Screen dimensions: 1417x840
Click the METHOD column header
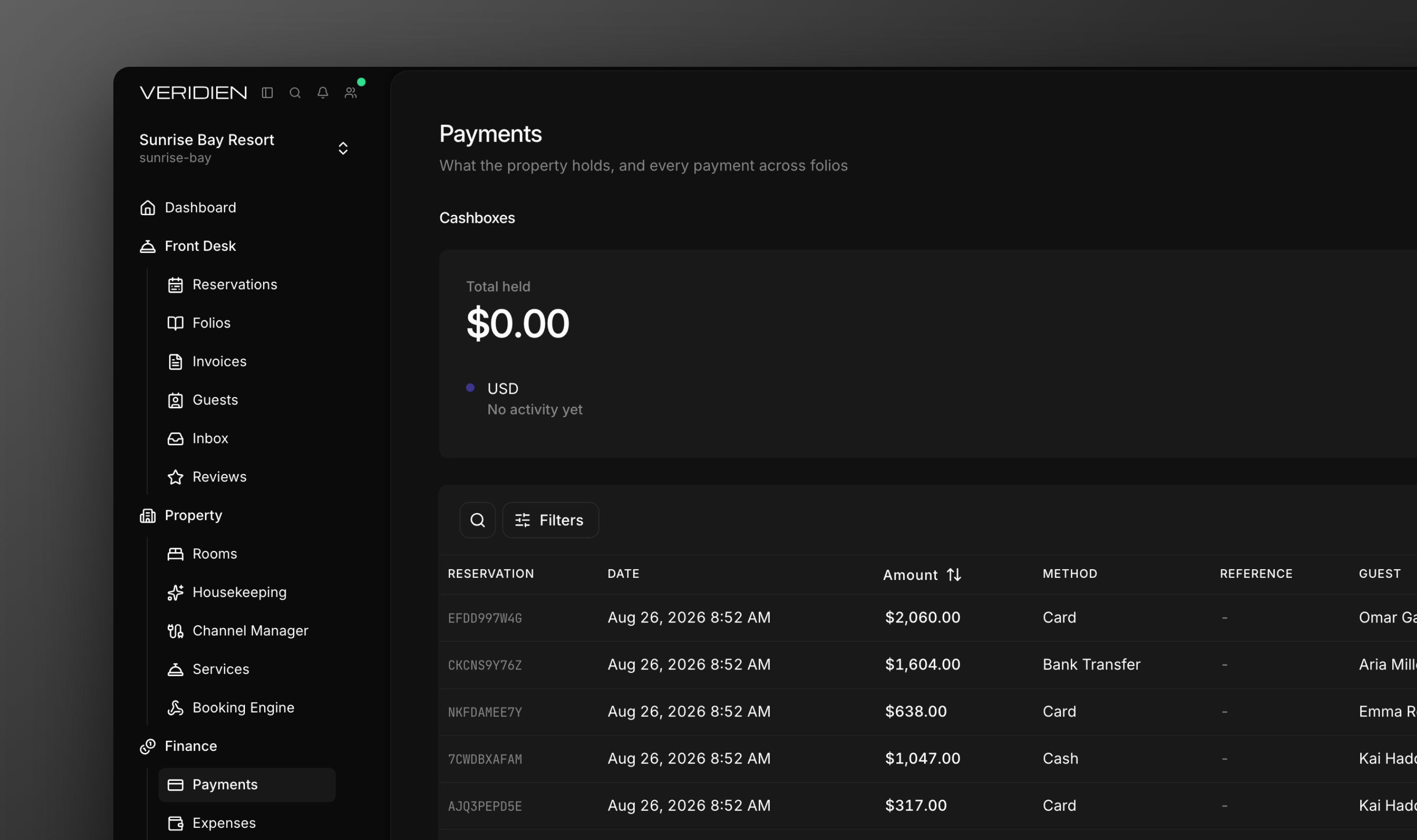pos(1070,574)
